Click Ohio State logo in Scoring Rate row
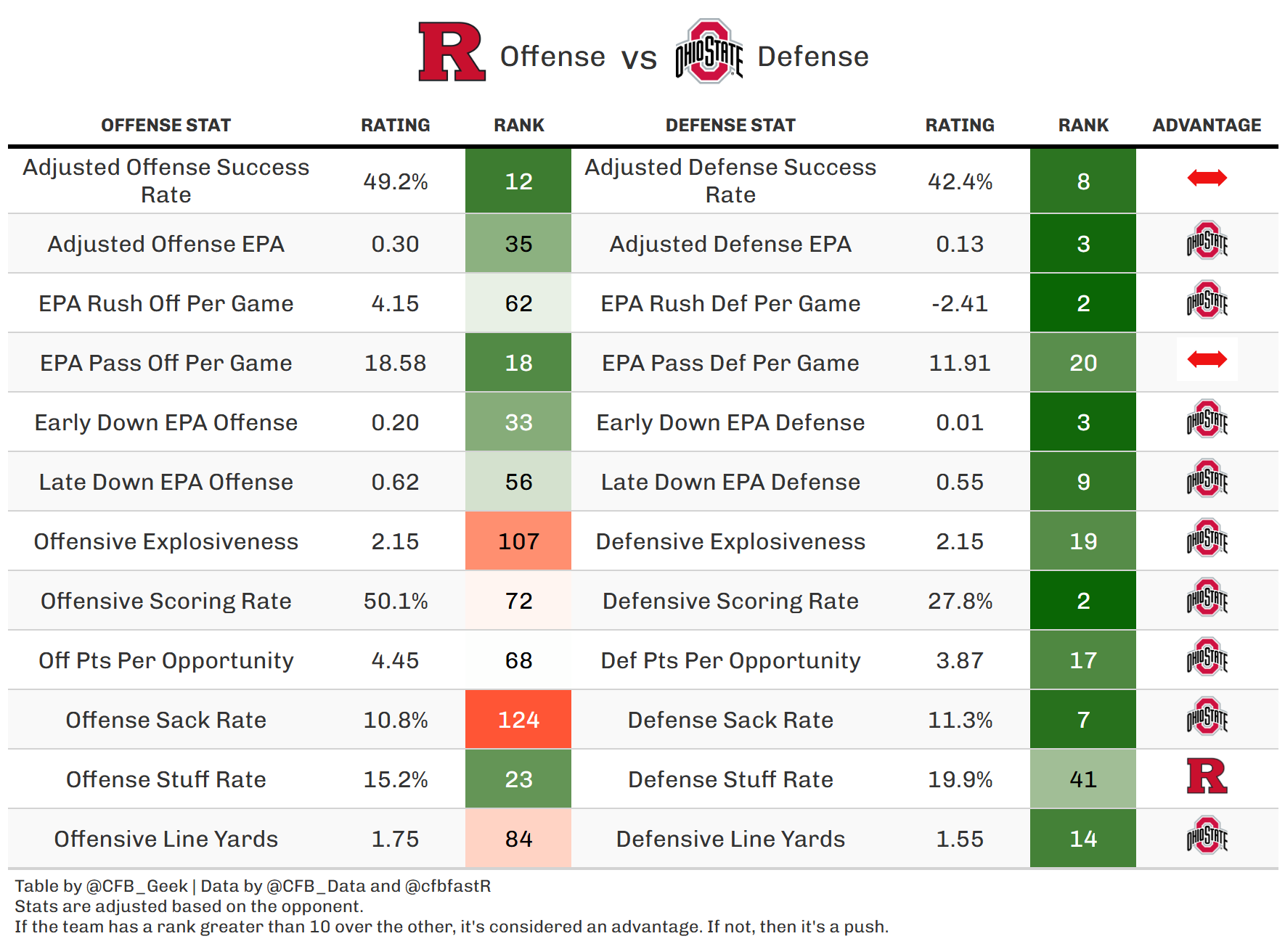Screen dimensions: 1285x952 click(x=1207, y=598)
